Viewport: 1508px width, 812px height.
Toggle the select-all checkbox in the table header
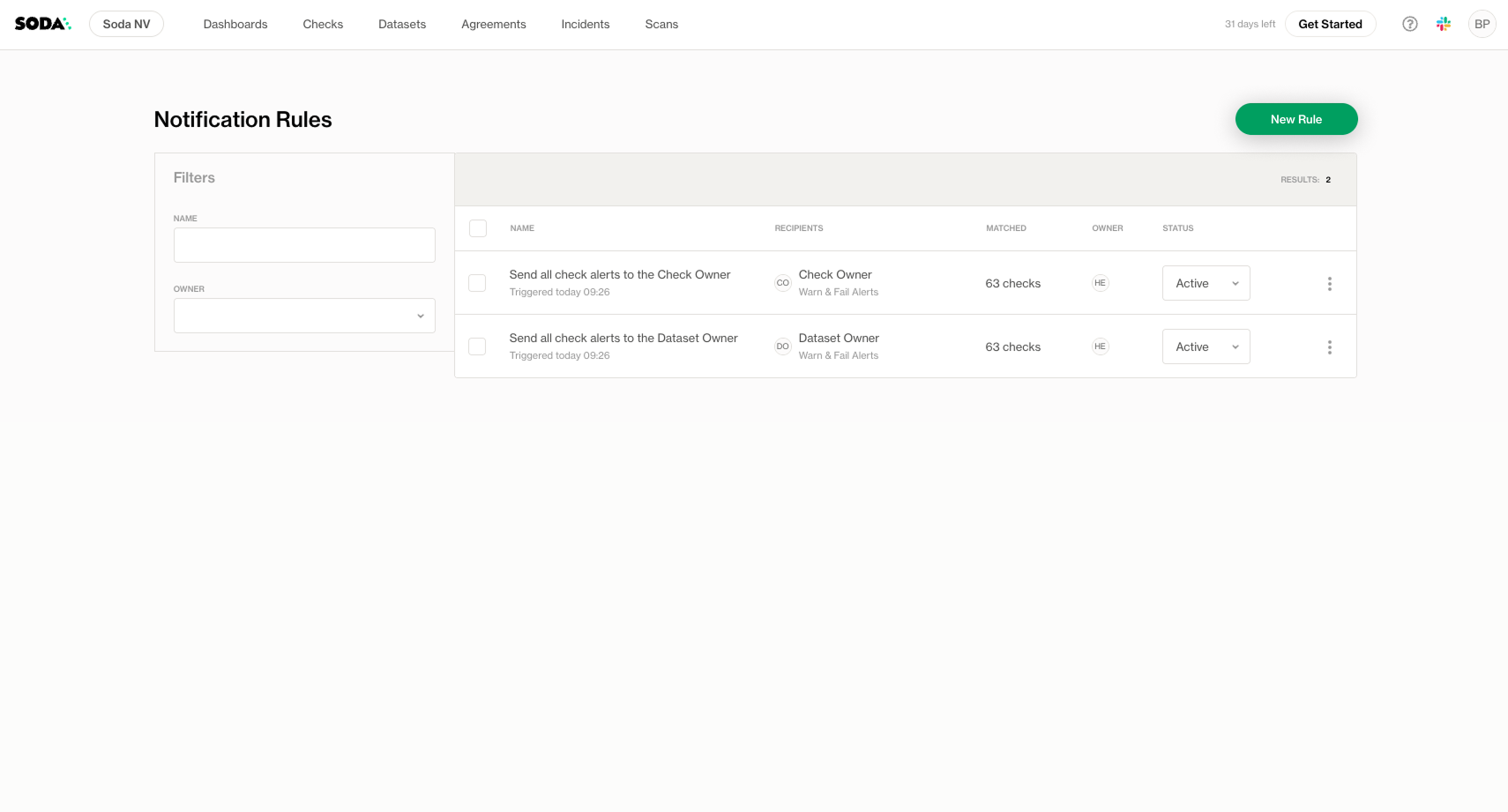click(x=478, y=228)
